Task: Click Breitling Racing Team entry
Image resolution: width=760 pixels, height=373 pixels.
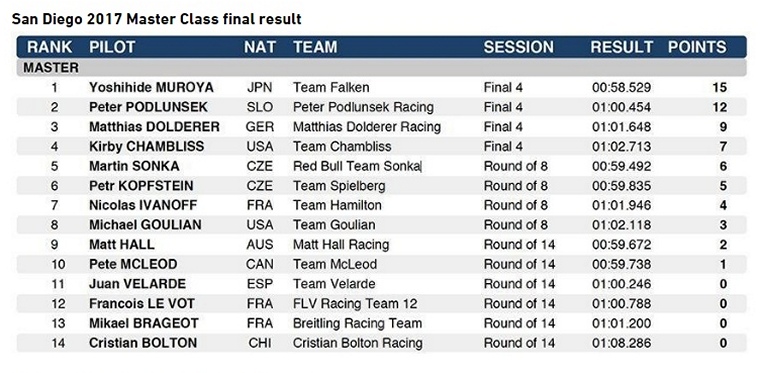Action: coord(357,323)
